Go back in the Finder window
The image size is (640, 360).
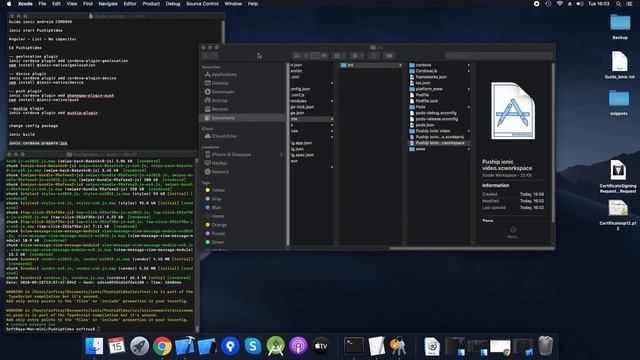pos(206,56)
